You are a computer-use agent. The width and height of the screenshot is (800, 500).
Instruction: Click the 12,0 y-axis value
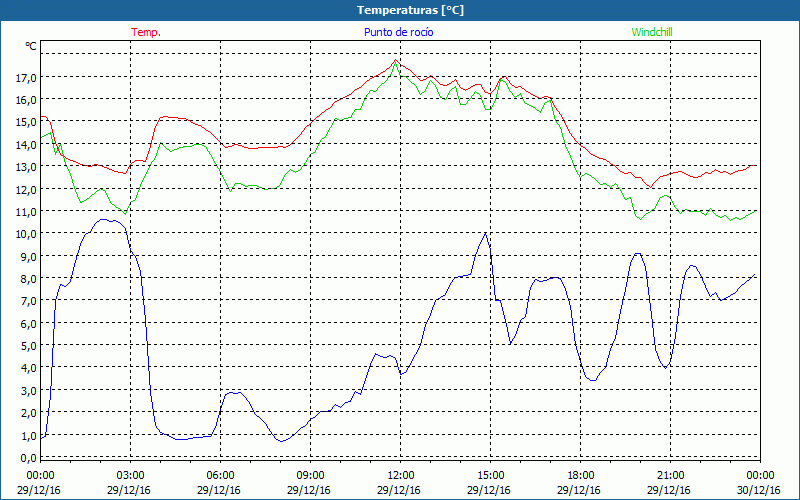(27, 189)
